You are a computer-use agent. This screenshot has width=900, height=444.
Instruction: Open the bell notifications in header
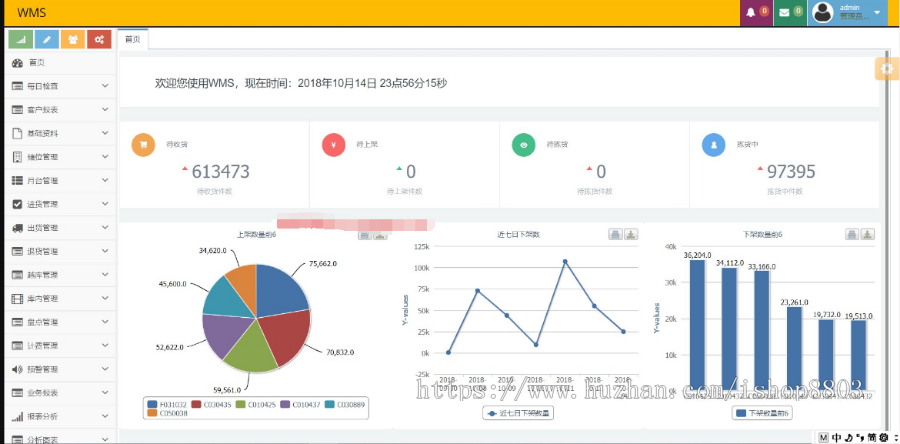(757, 13)
